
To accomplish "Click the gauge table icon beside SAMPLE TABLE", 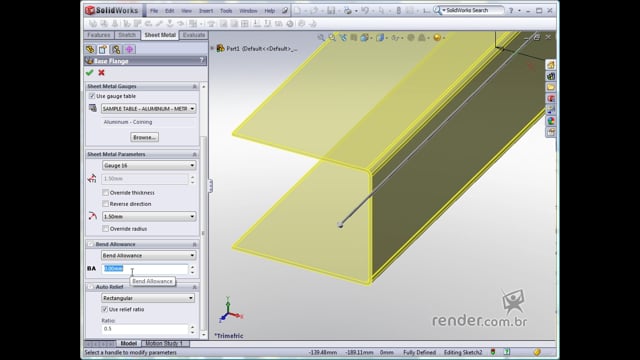I will coord(93,108).
